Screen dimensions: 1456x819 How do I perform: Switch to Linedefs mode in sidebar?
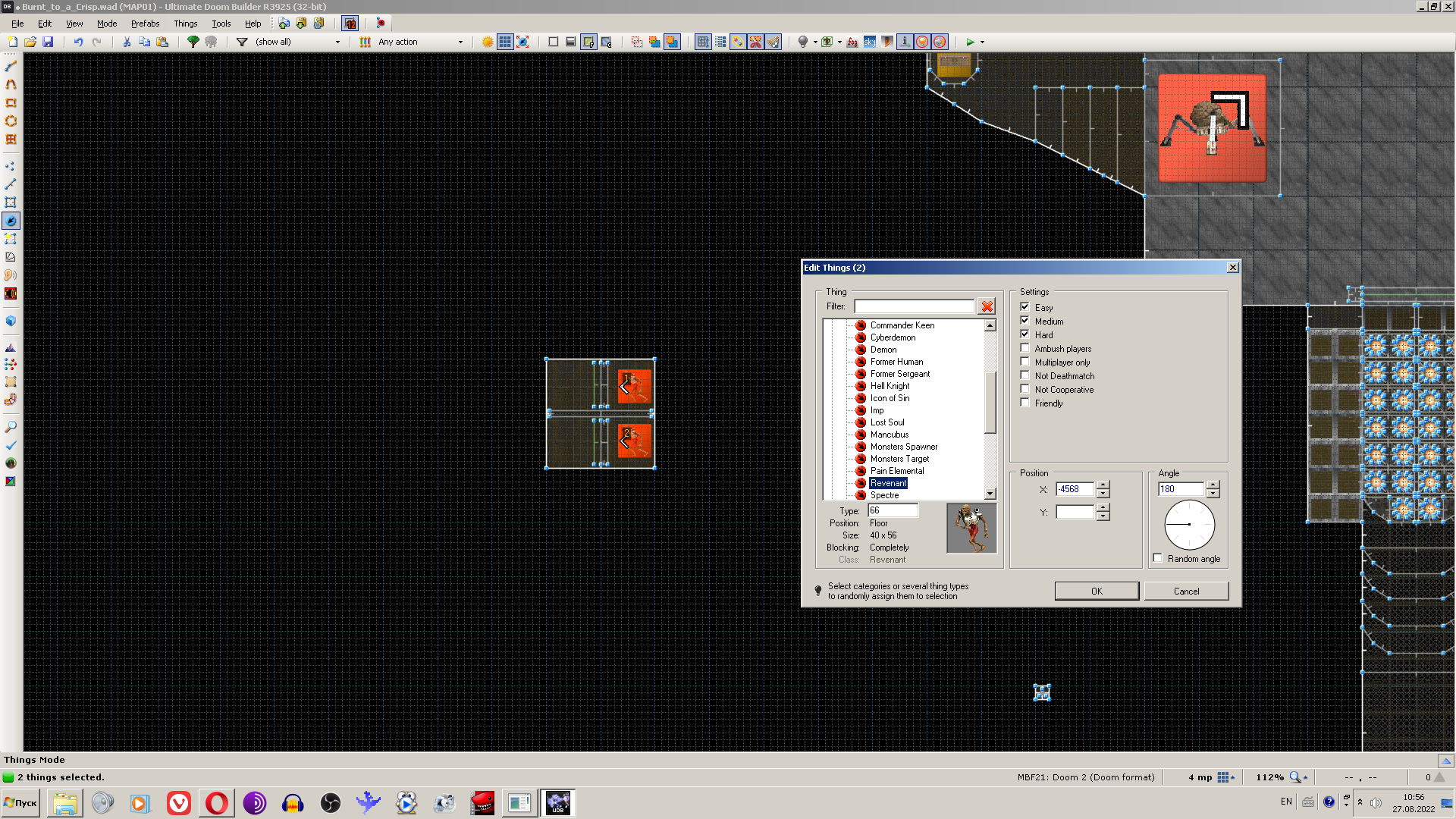click(x=11, y=184)
